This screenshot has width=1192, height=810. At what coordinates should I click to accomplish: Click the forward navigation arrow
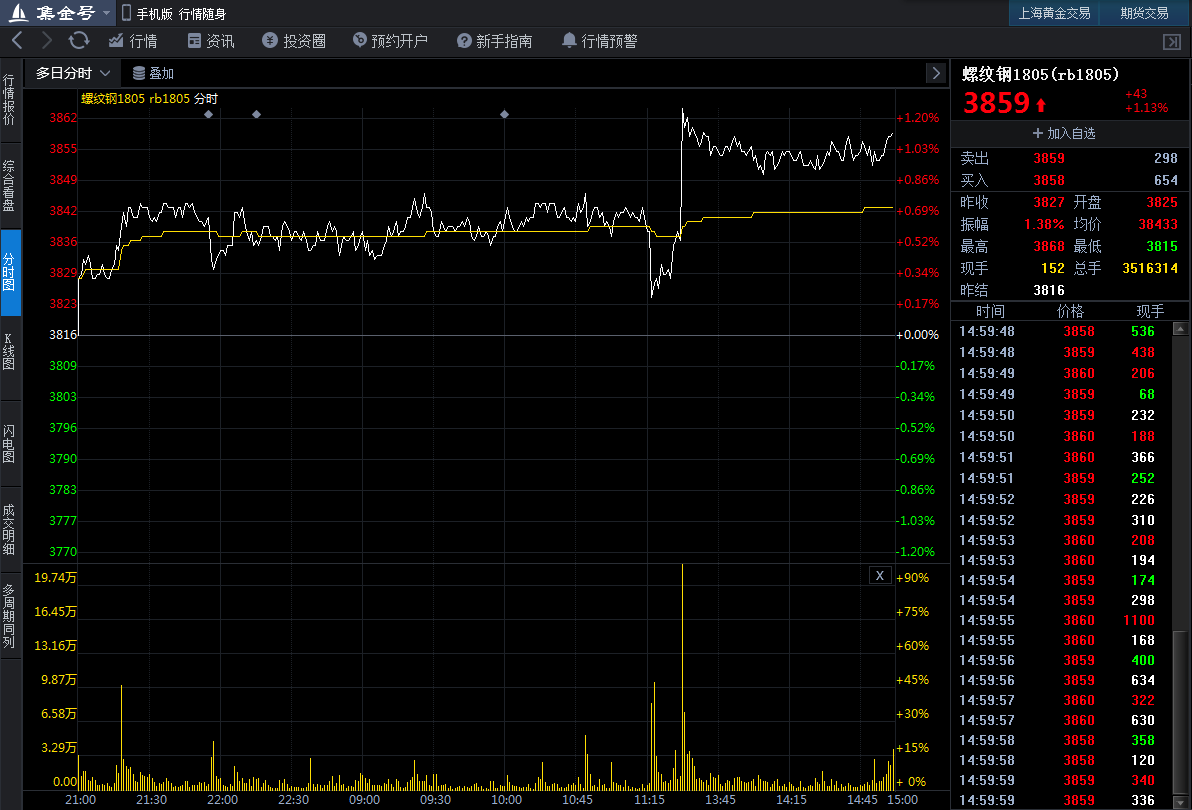point(47,41)
